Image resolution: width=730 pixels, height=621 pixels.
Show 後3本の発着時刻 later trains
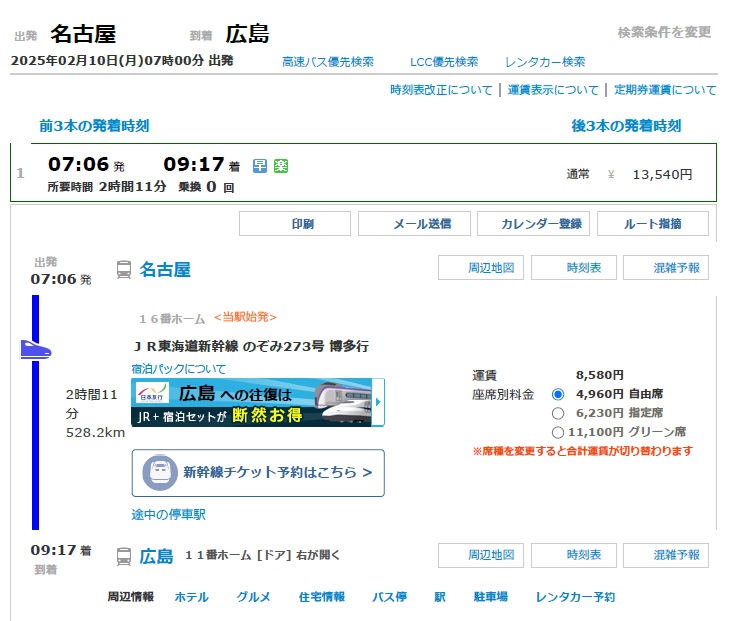(626, 126)
